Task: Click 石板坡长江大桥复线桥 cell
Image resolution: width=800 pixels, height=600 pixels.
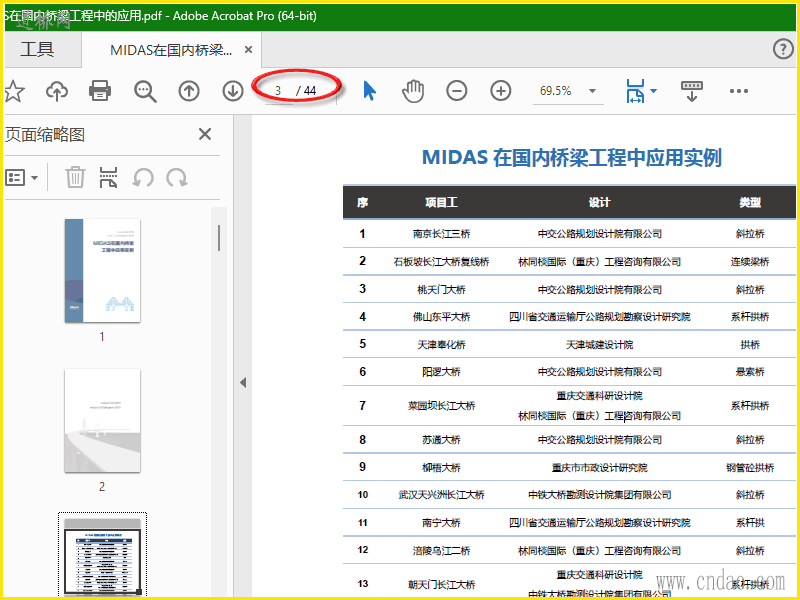Action: (x=441, y=262)
